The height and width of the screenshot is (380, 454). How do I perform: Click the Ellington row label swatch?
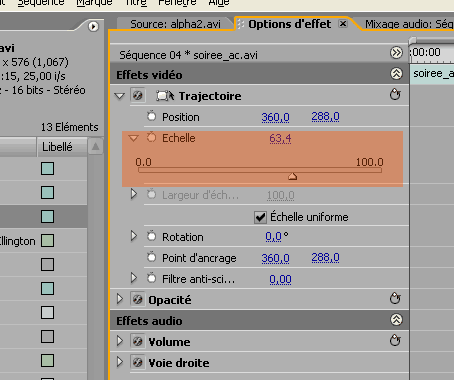pos(47,241)
